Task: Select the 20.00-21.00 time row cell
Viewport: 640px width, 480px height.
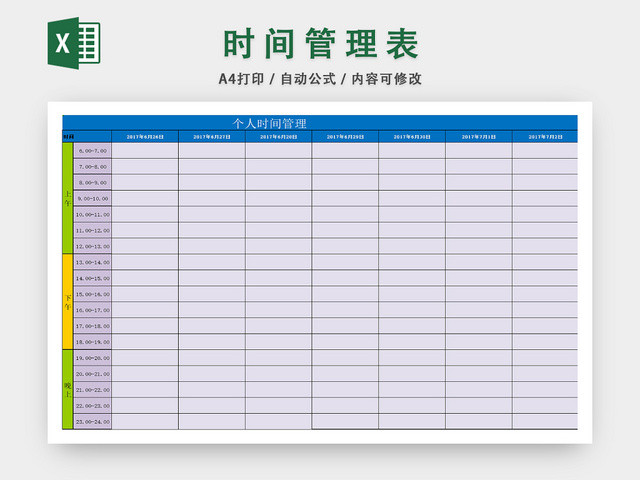Action: coord(93,373)
